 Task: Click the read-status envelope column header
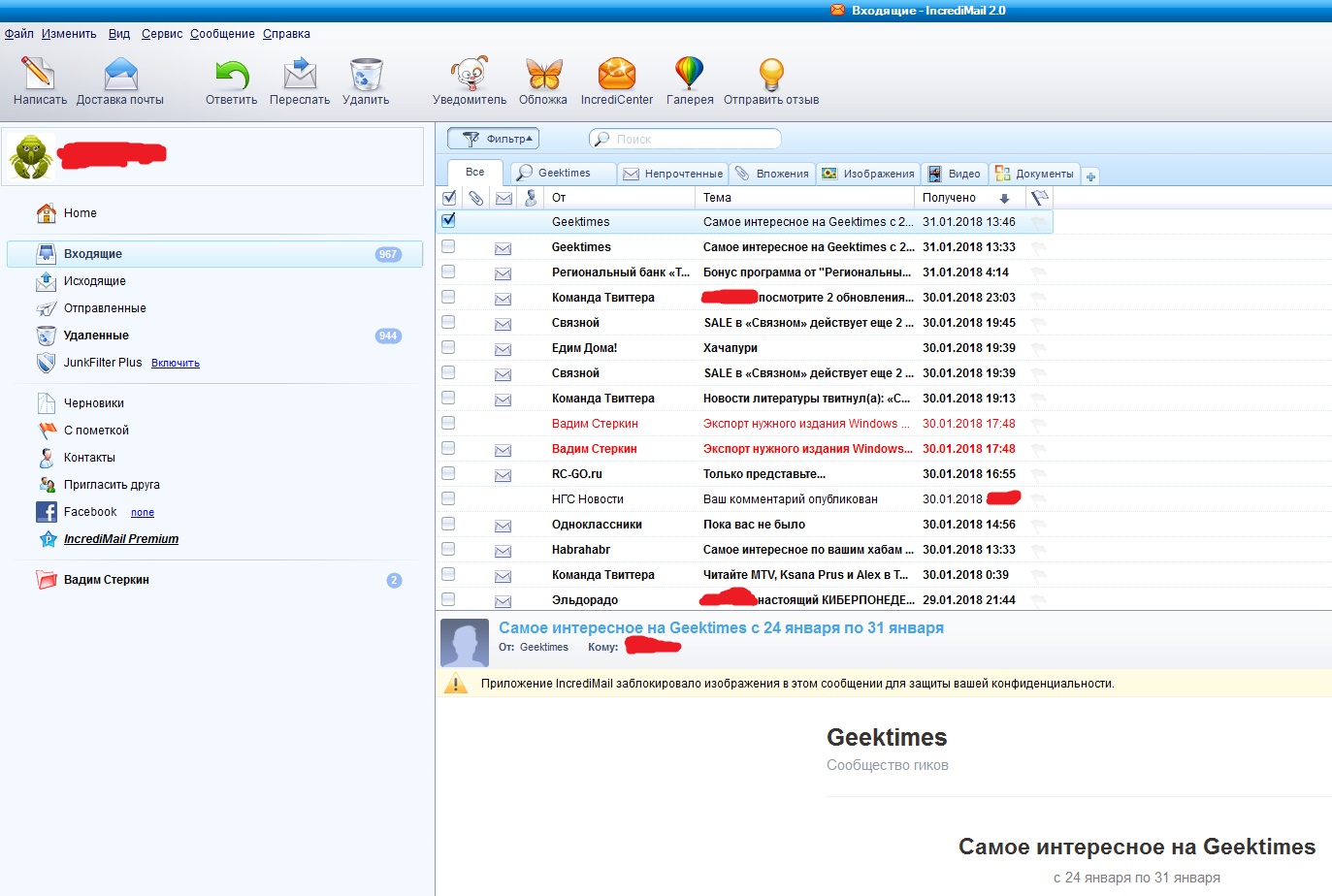(x=504, y=198)
